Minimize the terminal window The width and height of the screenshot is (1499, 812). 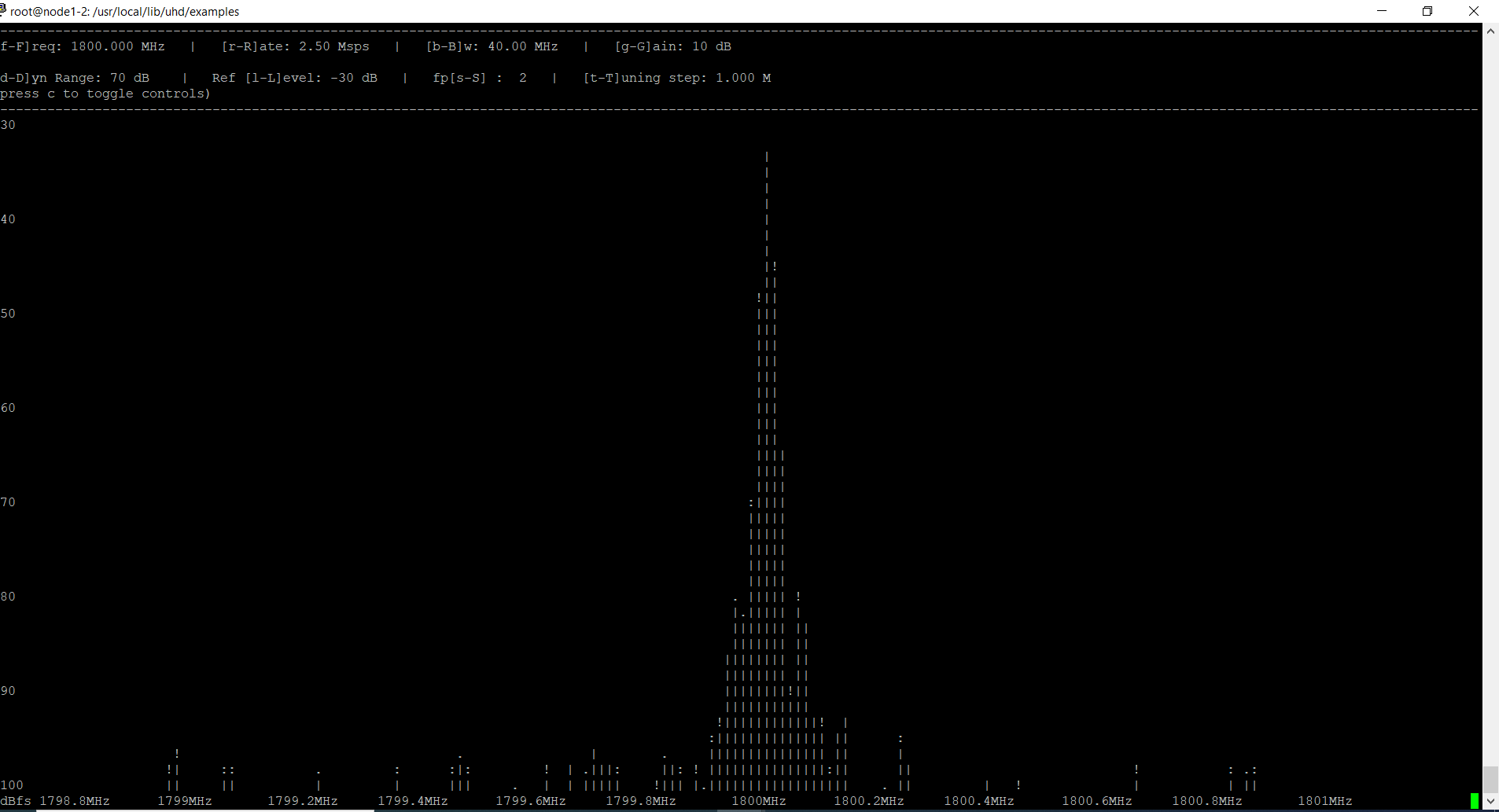click(1382, 11)
